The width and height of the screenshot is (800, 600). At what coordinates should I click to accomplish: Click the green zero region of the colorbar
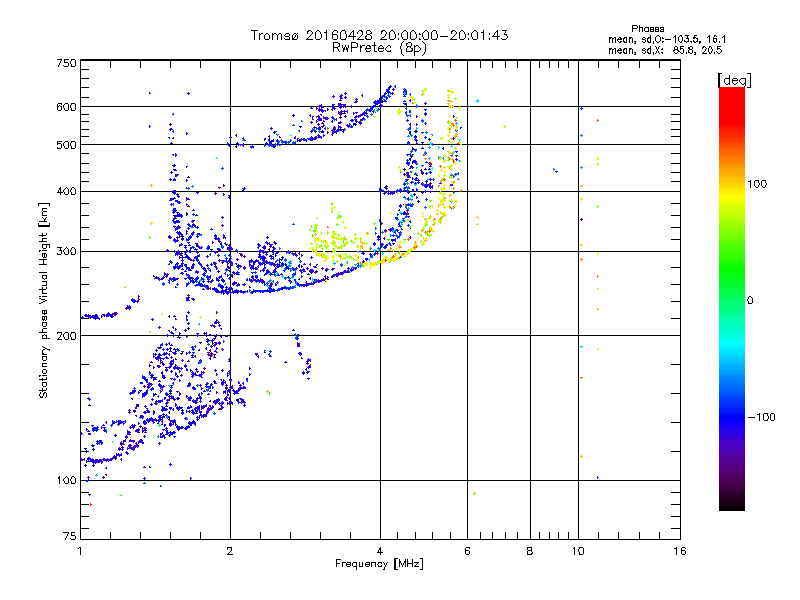tap(732, 299)
